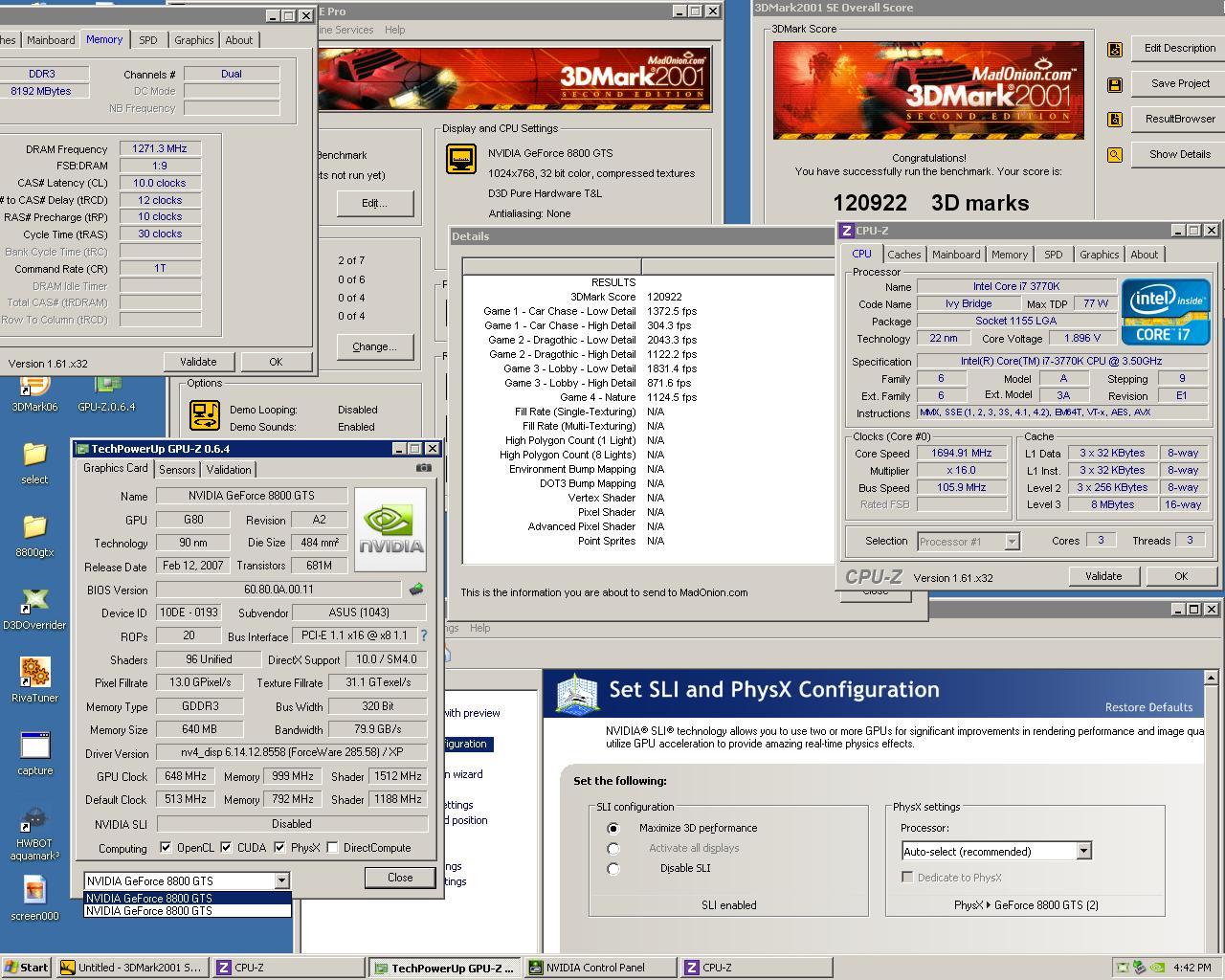The image size is (1225, 980).
Task: Open SPD tab in front CPU-Z window
Action: coord(1054,255)
